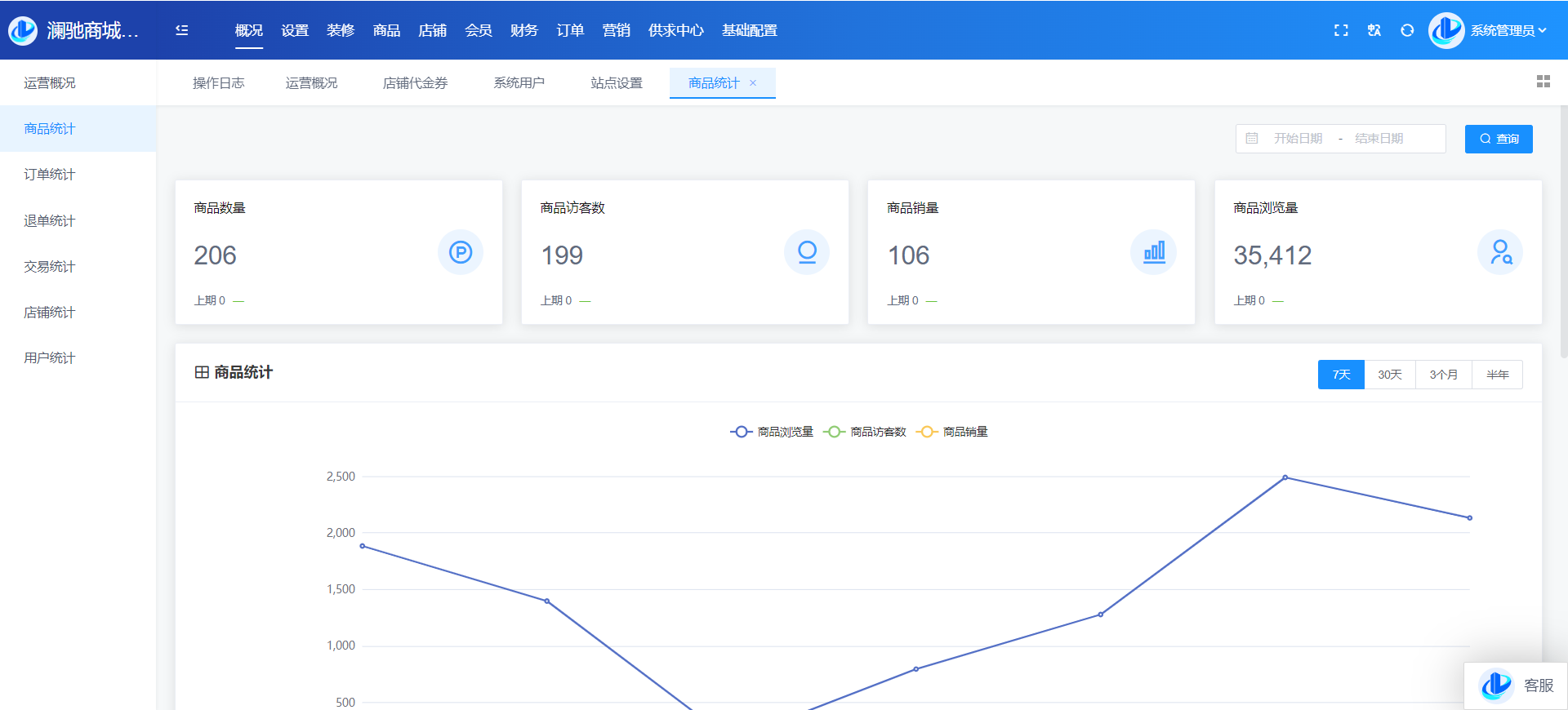
Task: Enter fullscreen mode via header icon
Action: coord(1341,30)
